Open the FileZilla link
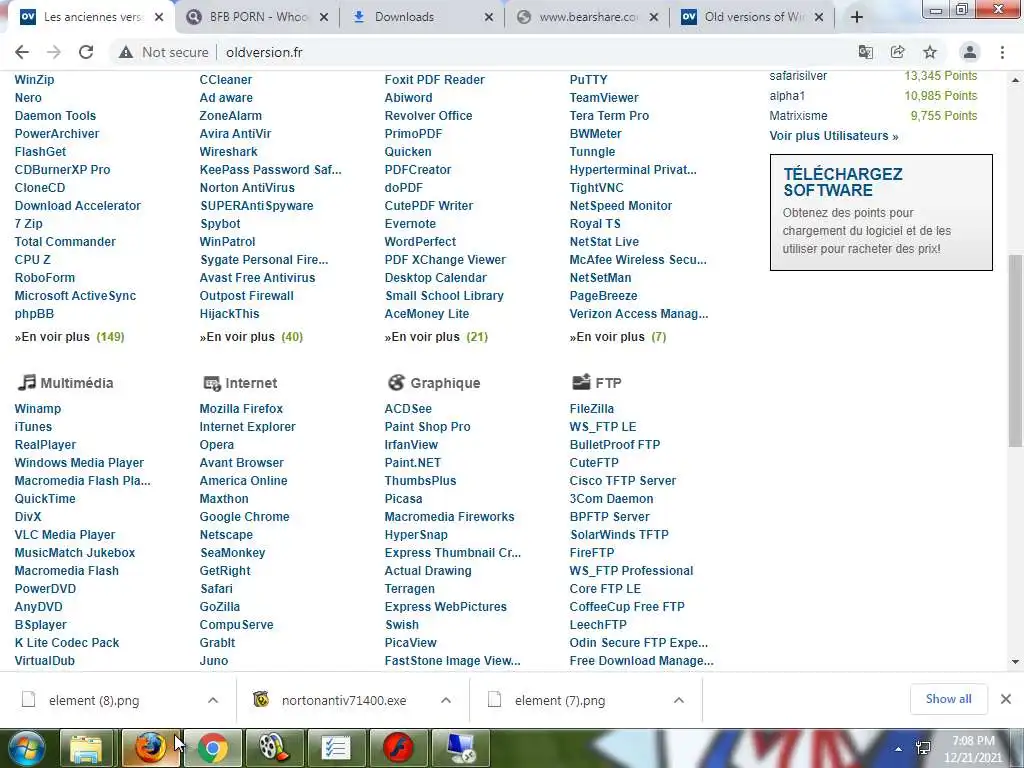 [592, 409]
